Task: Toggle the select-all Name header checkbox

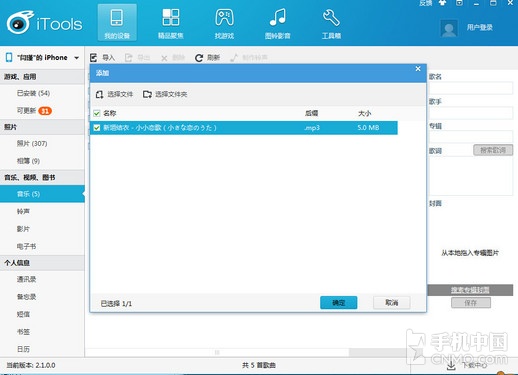Action: pyautogui.click(x=97, y=113)
